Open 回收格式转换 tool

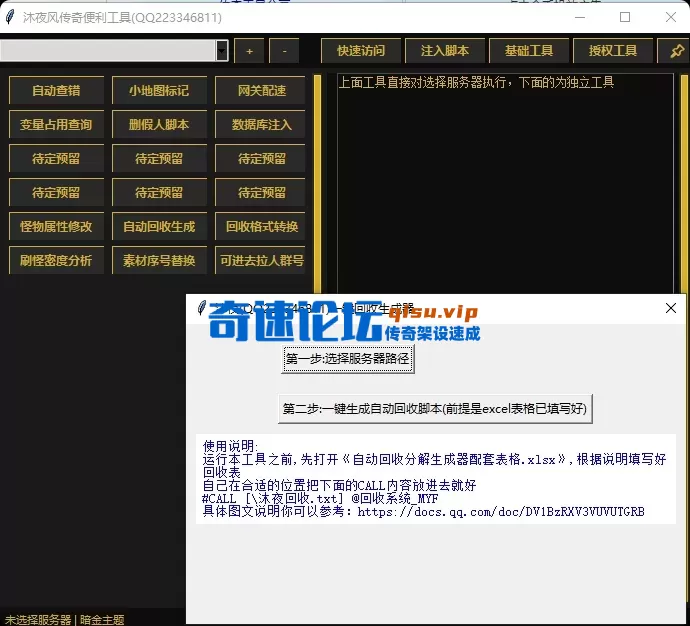[x=262, y=227]
